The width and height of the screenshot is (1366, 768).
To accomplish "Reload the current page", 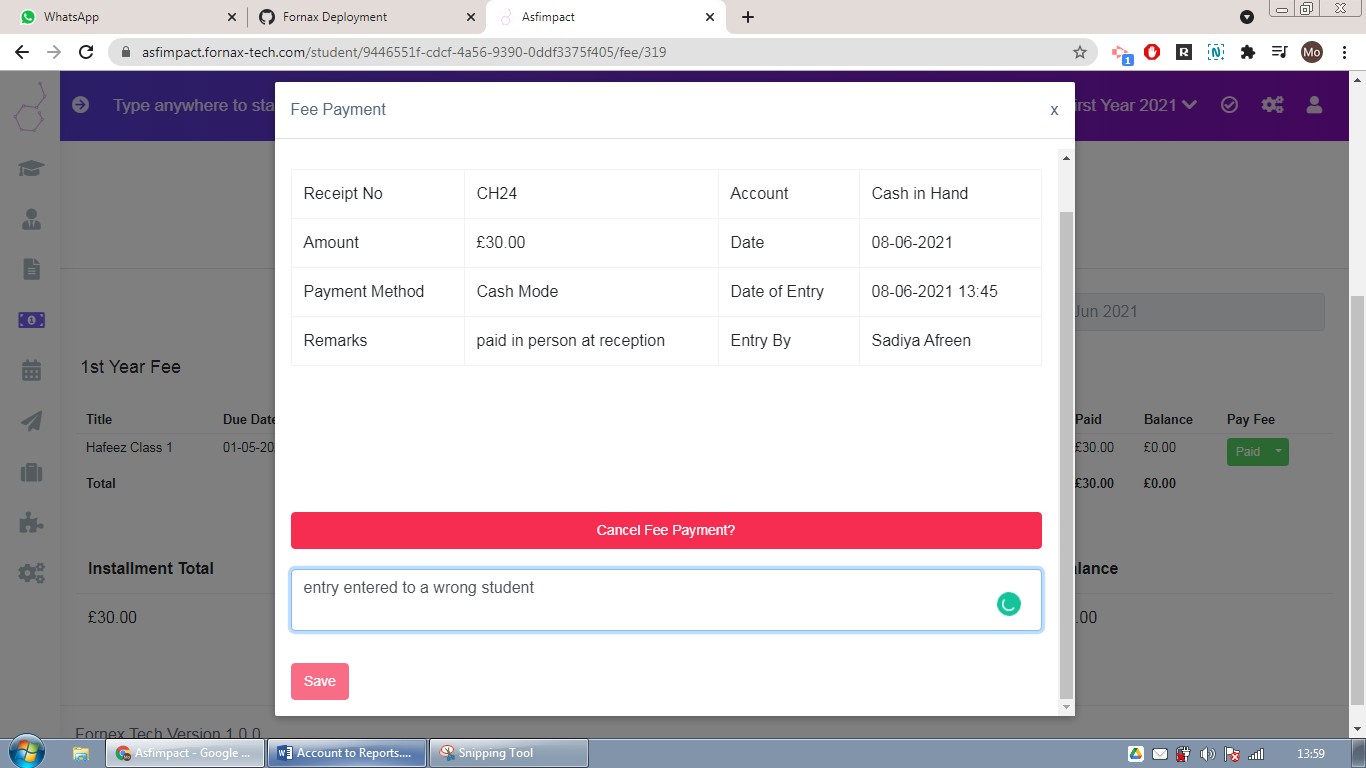I will tap(86, 52).
